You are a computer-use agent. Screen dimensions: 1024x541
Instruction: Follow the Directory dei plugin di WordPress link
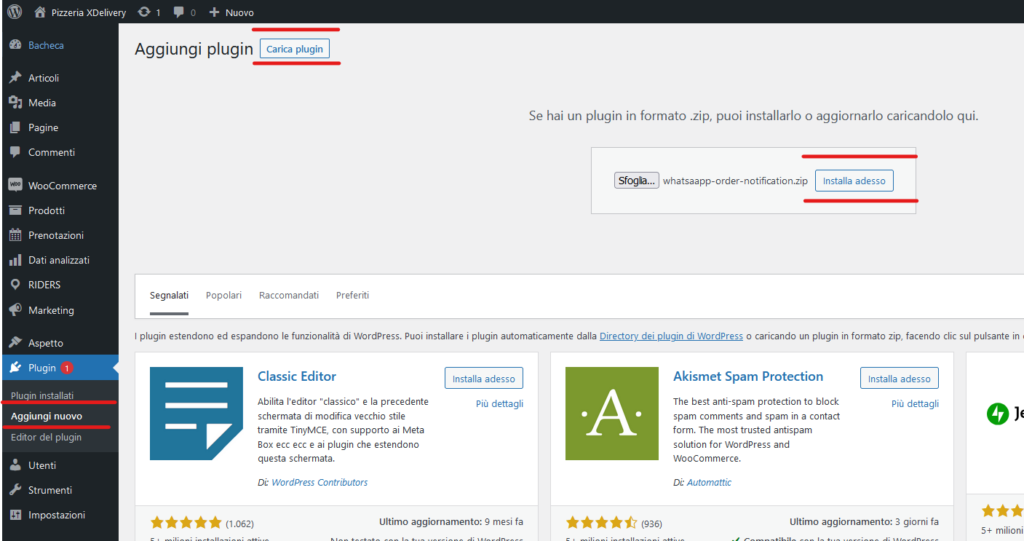click(671, 336)
